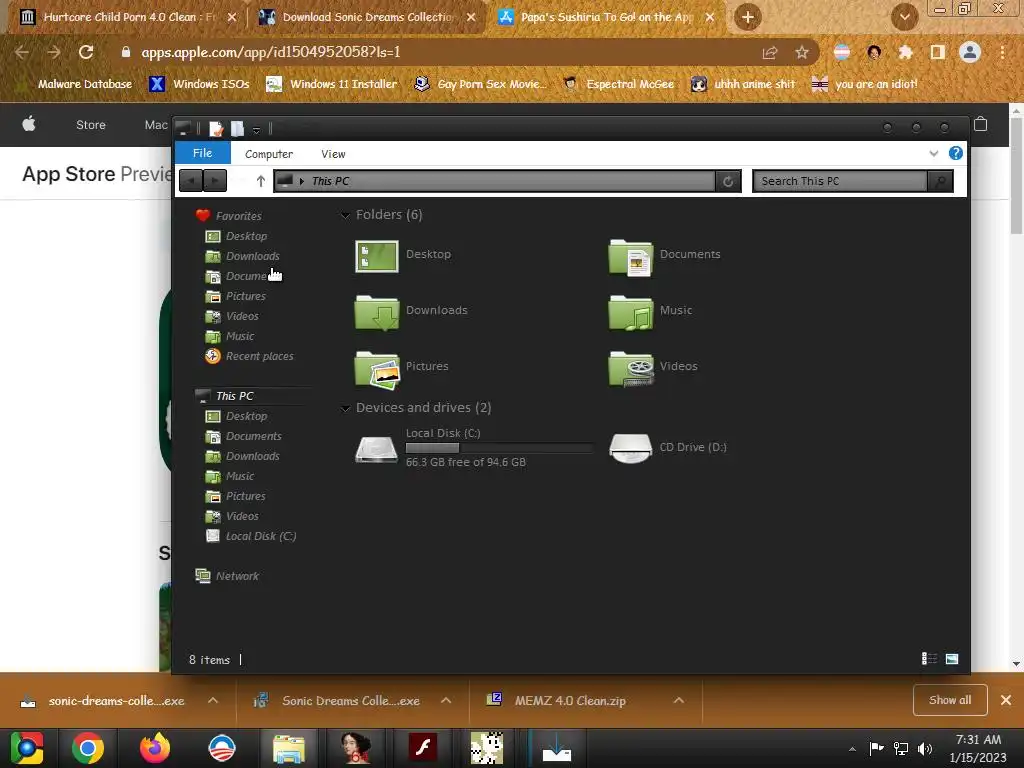Open the you are an idiot! bookmark

click(x=865, y=84)
